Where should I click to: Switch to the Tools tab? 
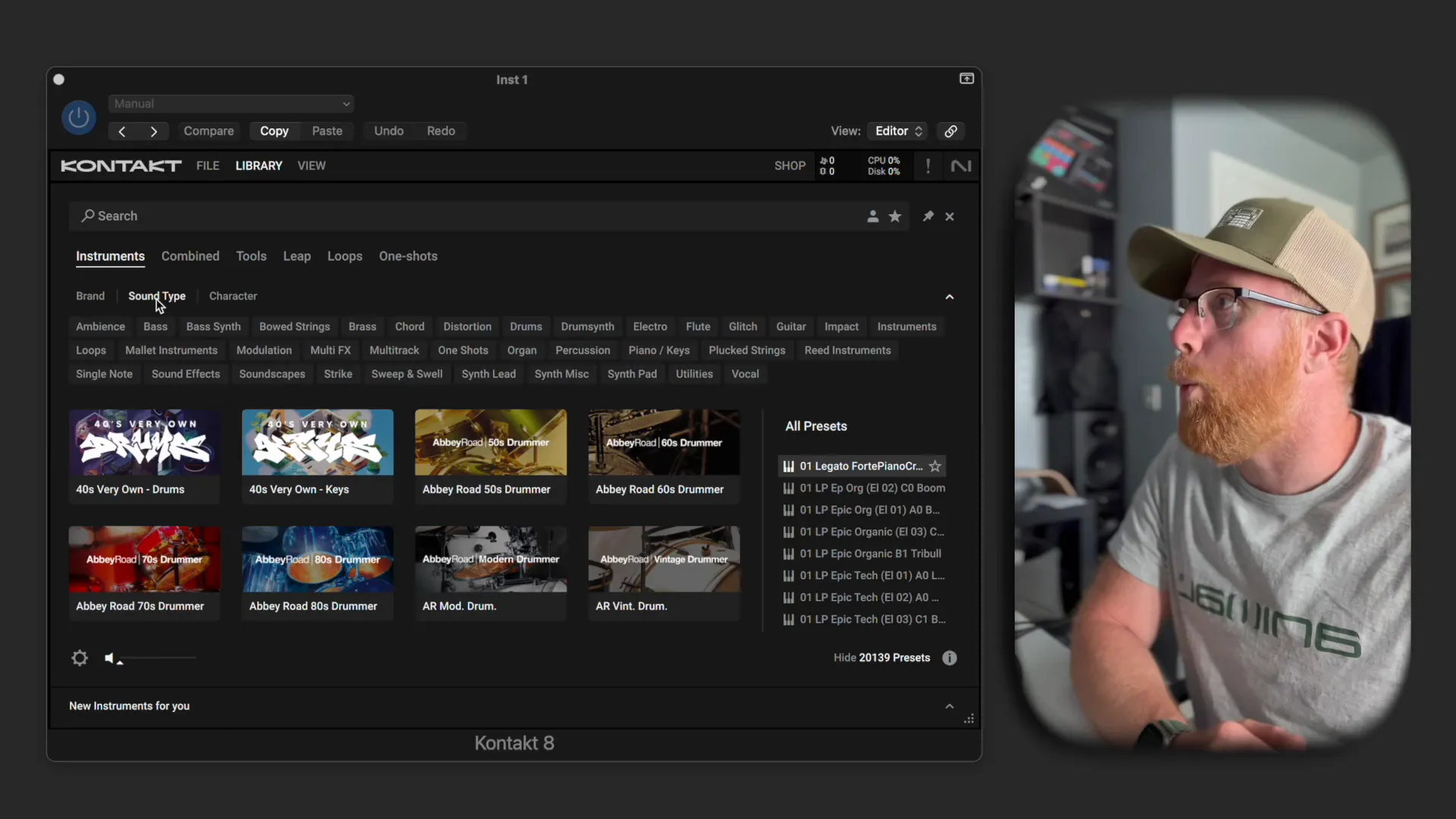pos(251,256)
